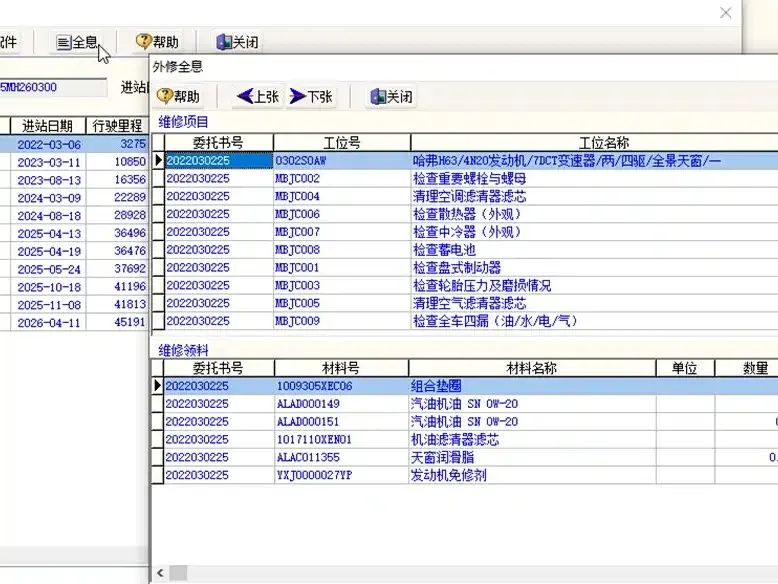The height and width of the screenshot is (584, 778).
Task: Select the visit row dated 2022-03-06
Action: click(x=74, y=144)
